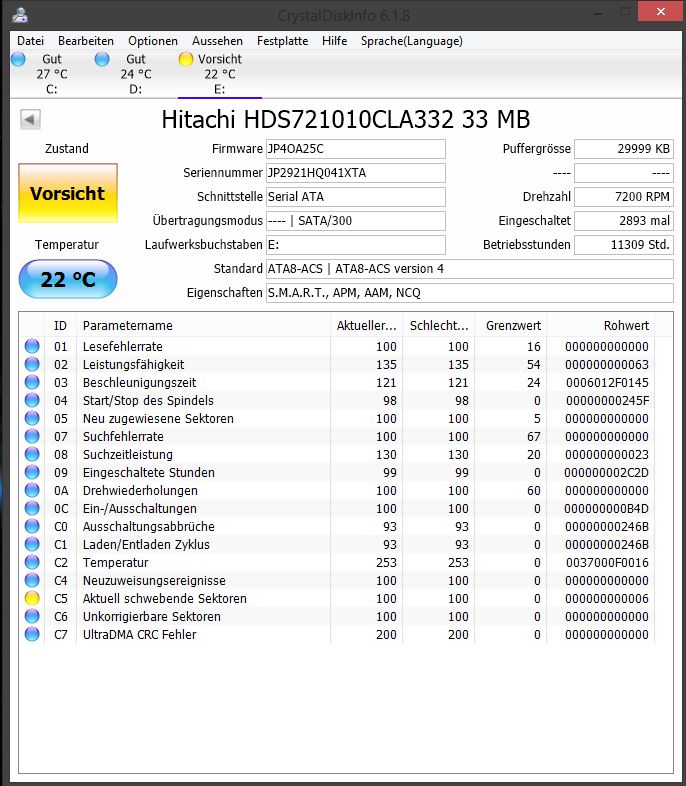Viewport: 686px width, 786px height.
Task: Click the Eigenschaften field S.M.A.R.T., APM, AAM, NCQ
Action: [470, 293]
